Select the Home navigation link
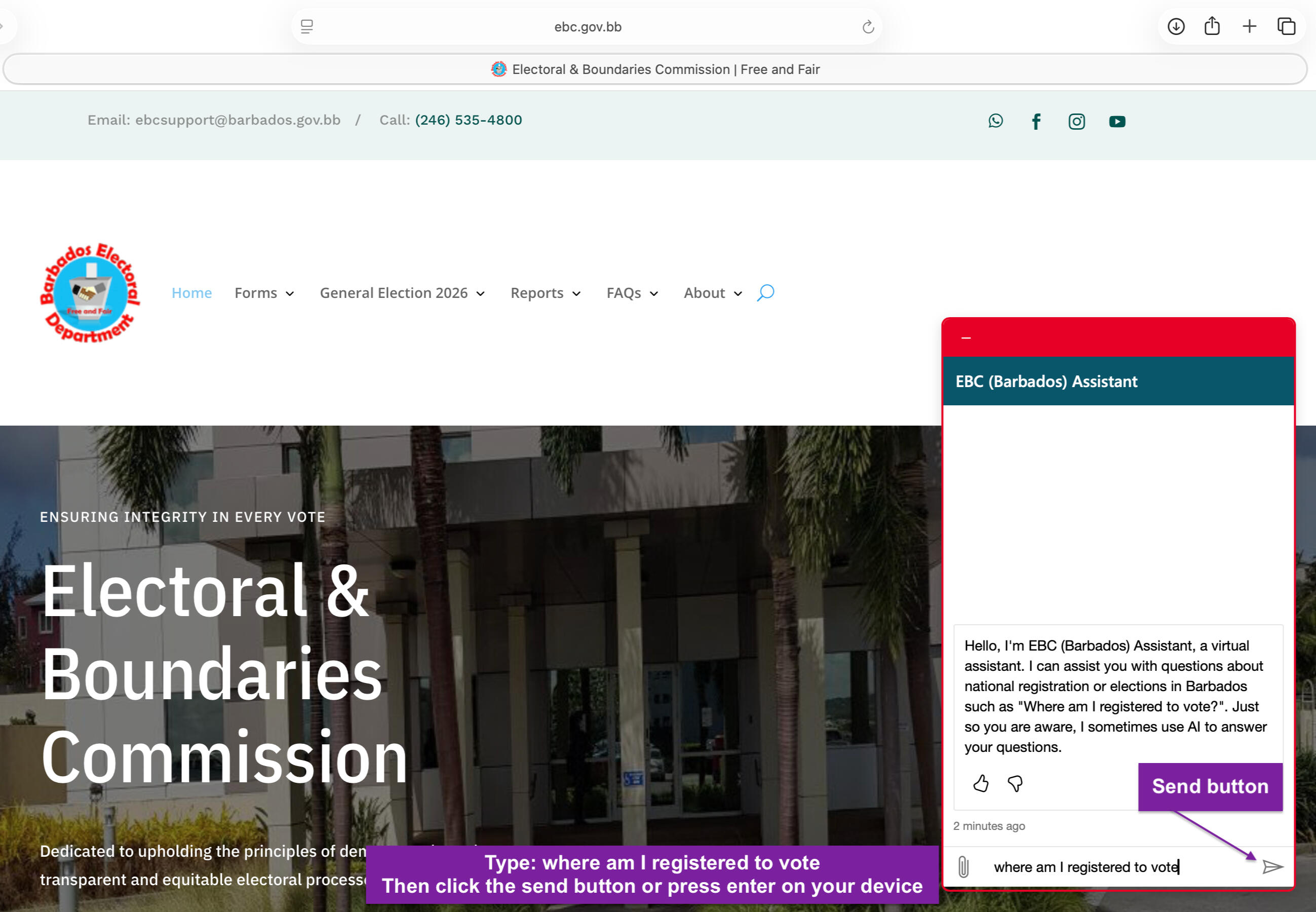The image size is (1316, 912). tap(191, 293)
